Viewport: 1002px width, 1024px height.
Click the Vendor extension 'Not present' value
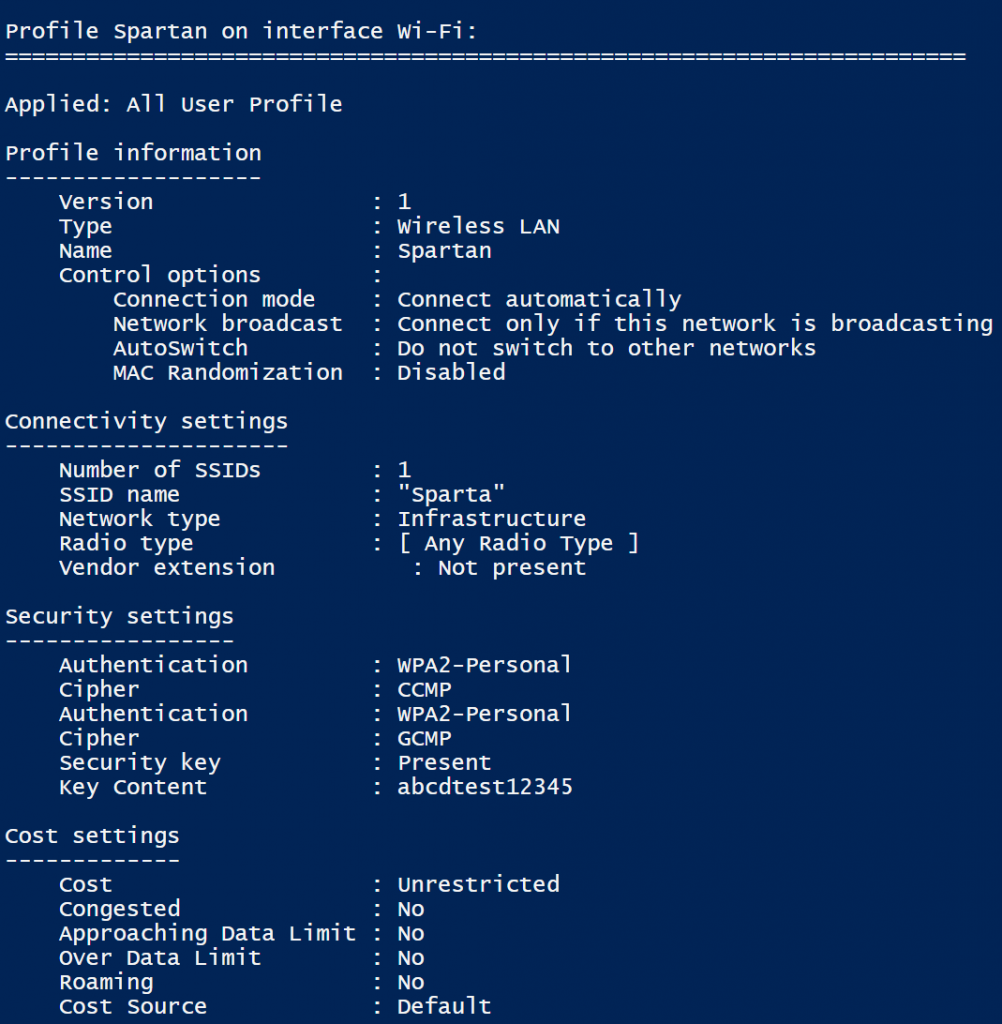pyautogui.click(x=512, y=568)
